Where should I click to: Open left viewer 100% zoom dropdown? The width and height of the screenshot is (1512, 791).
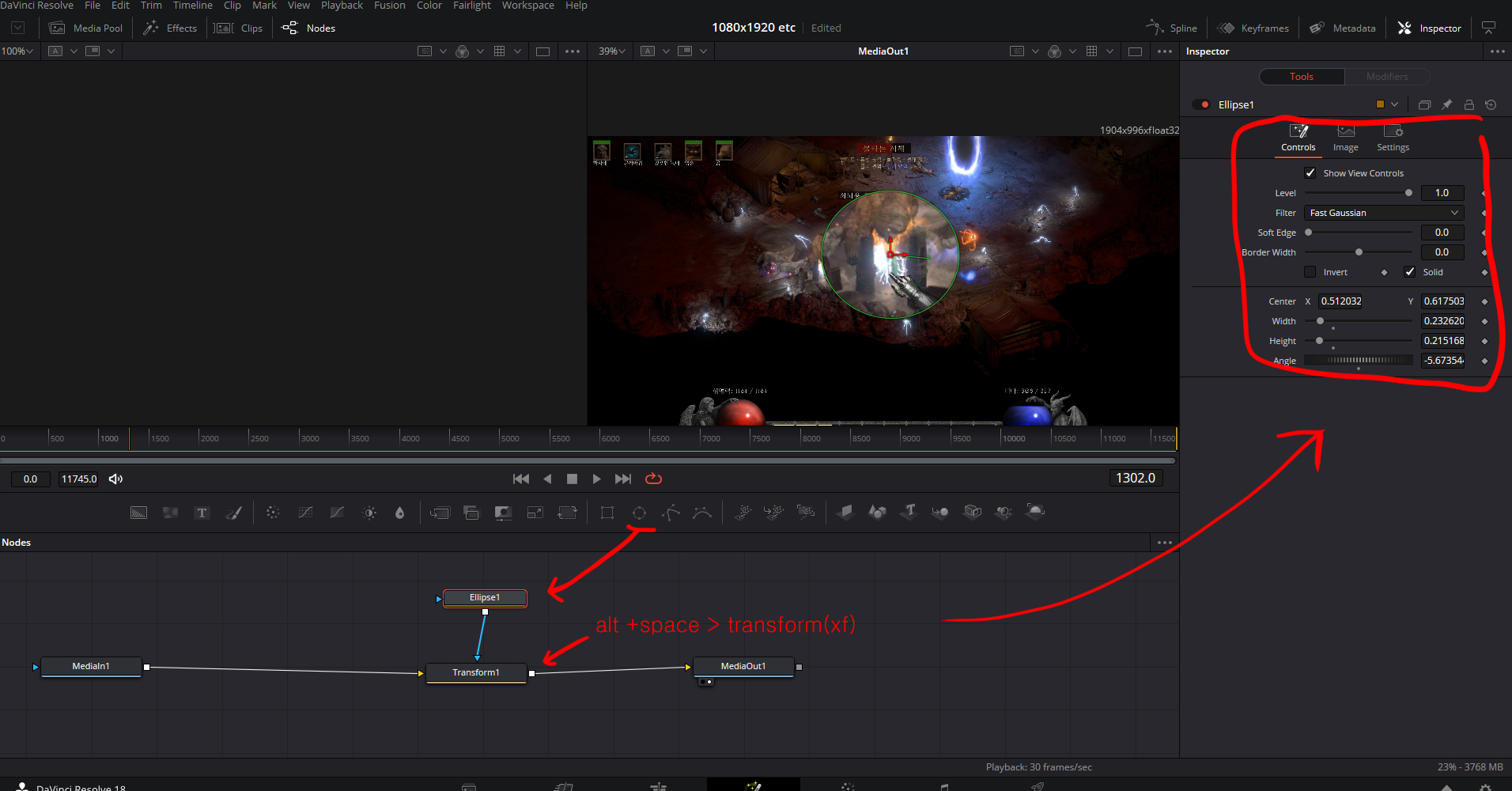(x=17, y=51)
